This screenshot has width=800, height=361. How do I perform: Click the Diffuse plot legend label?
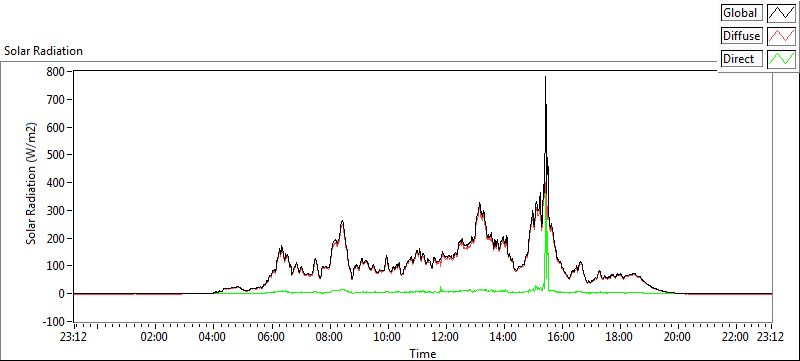(742, 36)
